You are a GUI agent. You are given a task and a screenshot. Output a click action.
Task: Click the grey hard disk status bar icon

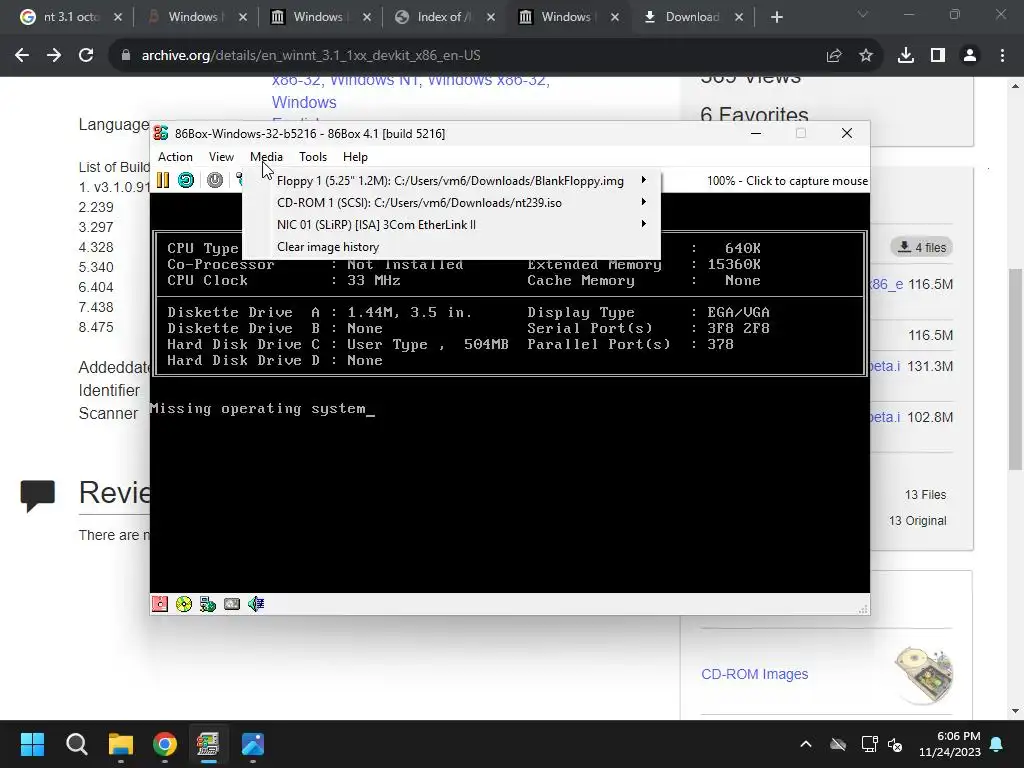pyautogui.click(x=232, y=604)
